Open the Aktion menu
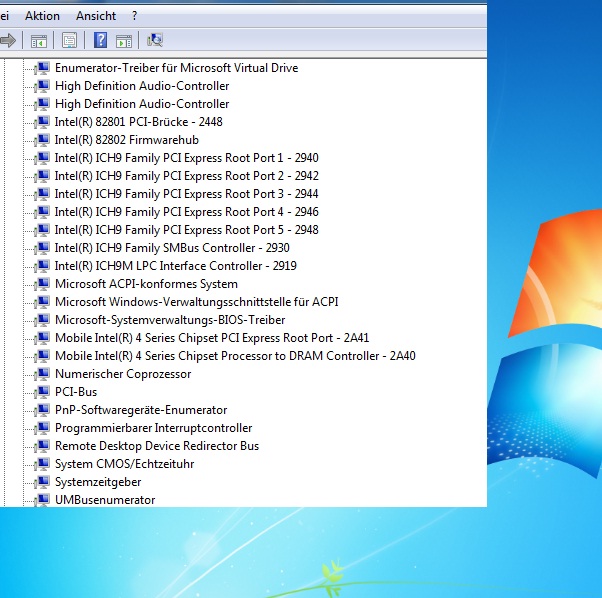Viewport: 602px width, 598px height. pos(42,16)
